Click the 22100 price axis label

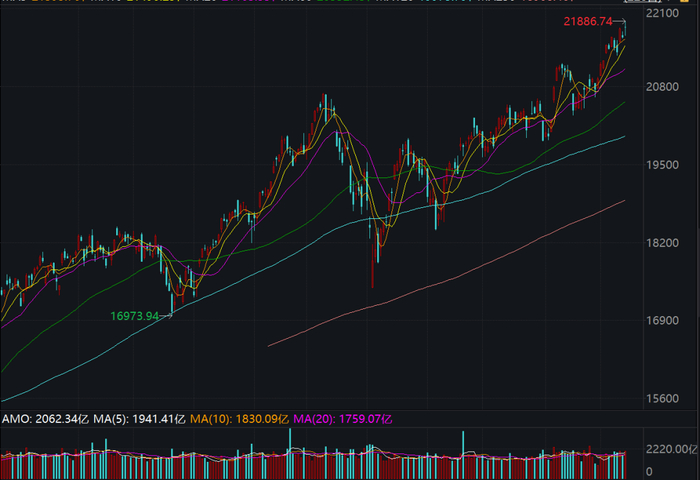pyautogui.click(x=662, y=13)
